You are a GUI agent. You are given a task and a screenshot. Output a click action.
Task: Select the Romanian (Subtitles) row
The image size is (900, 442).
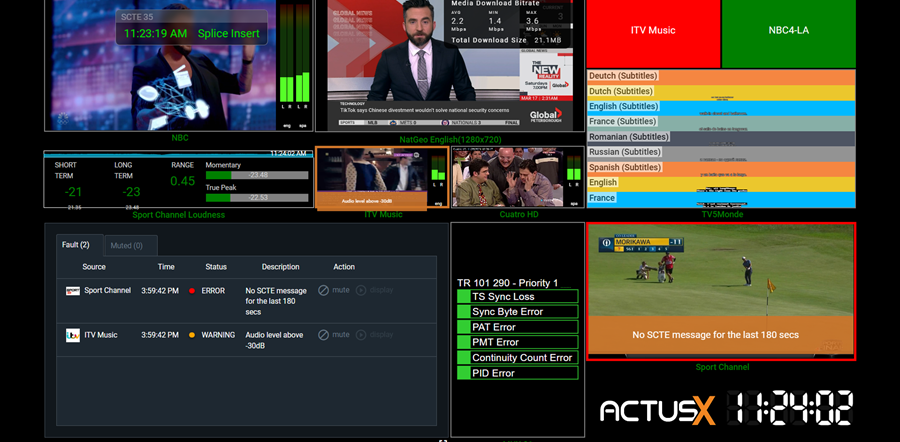(x=721, y=137)
